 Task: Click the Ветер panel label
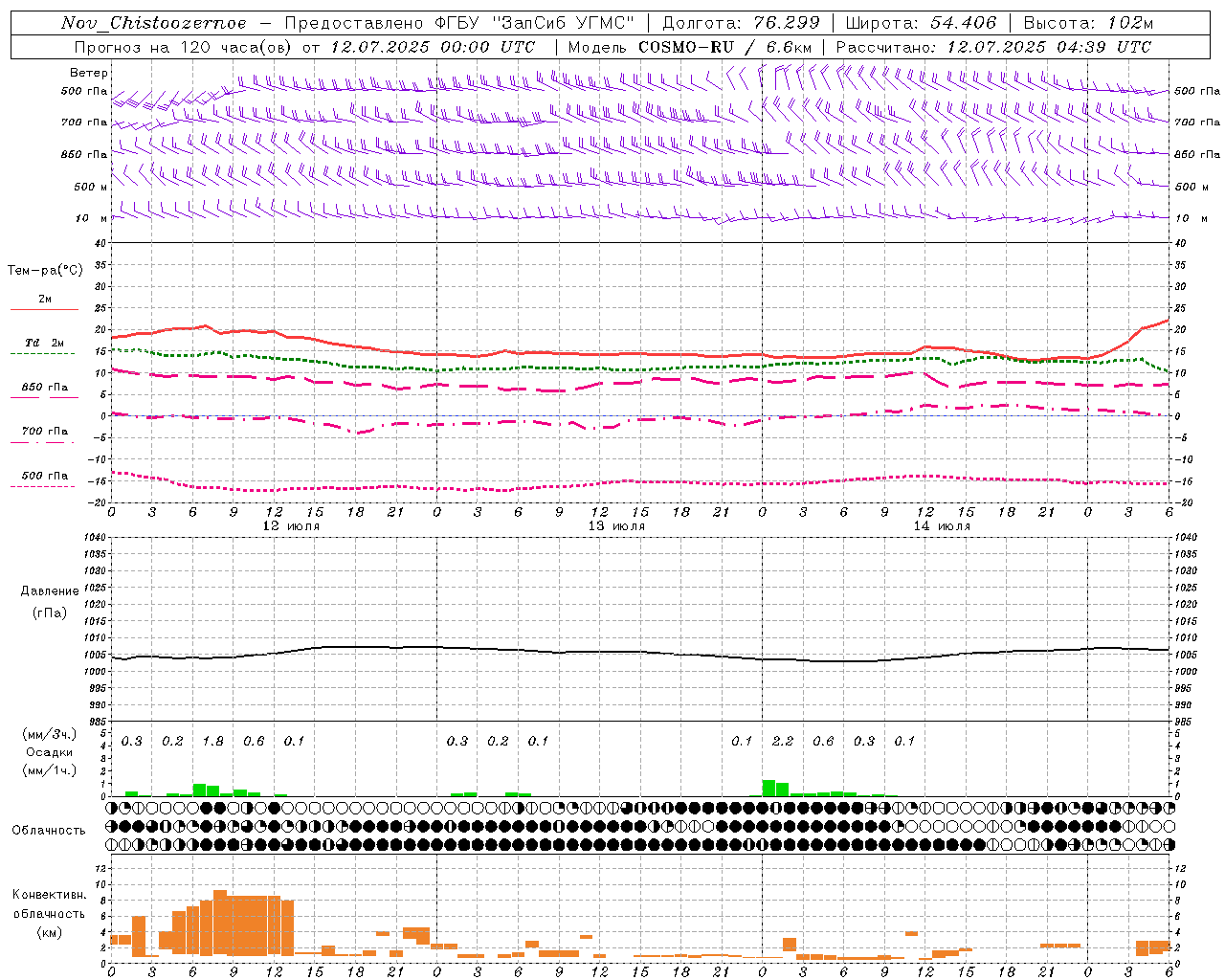(89, 73)
